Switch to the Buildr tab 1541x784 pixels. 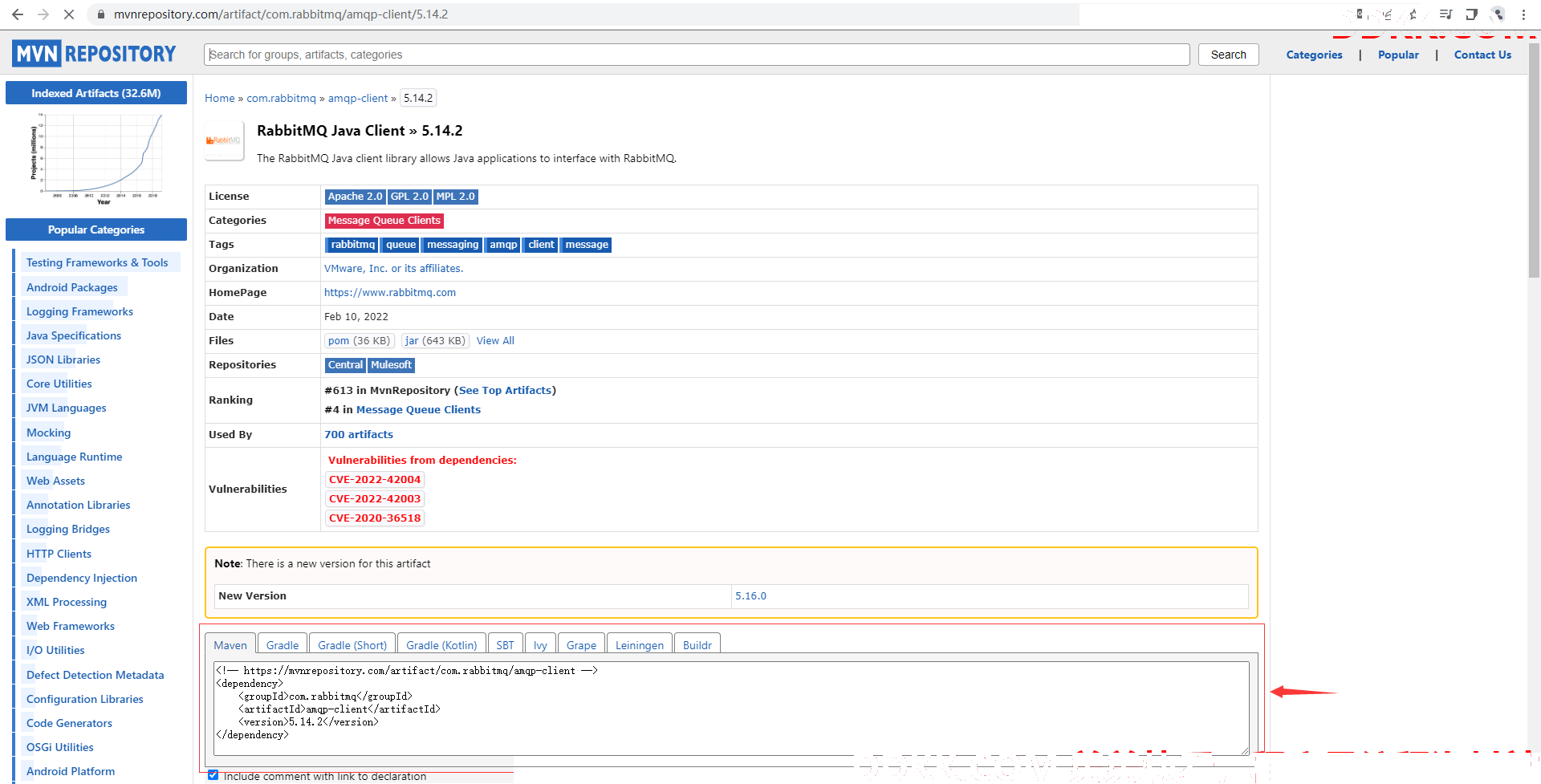[x=697, y=645]
